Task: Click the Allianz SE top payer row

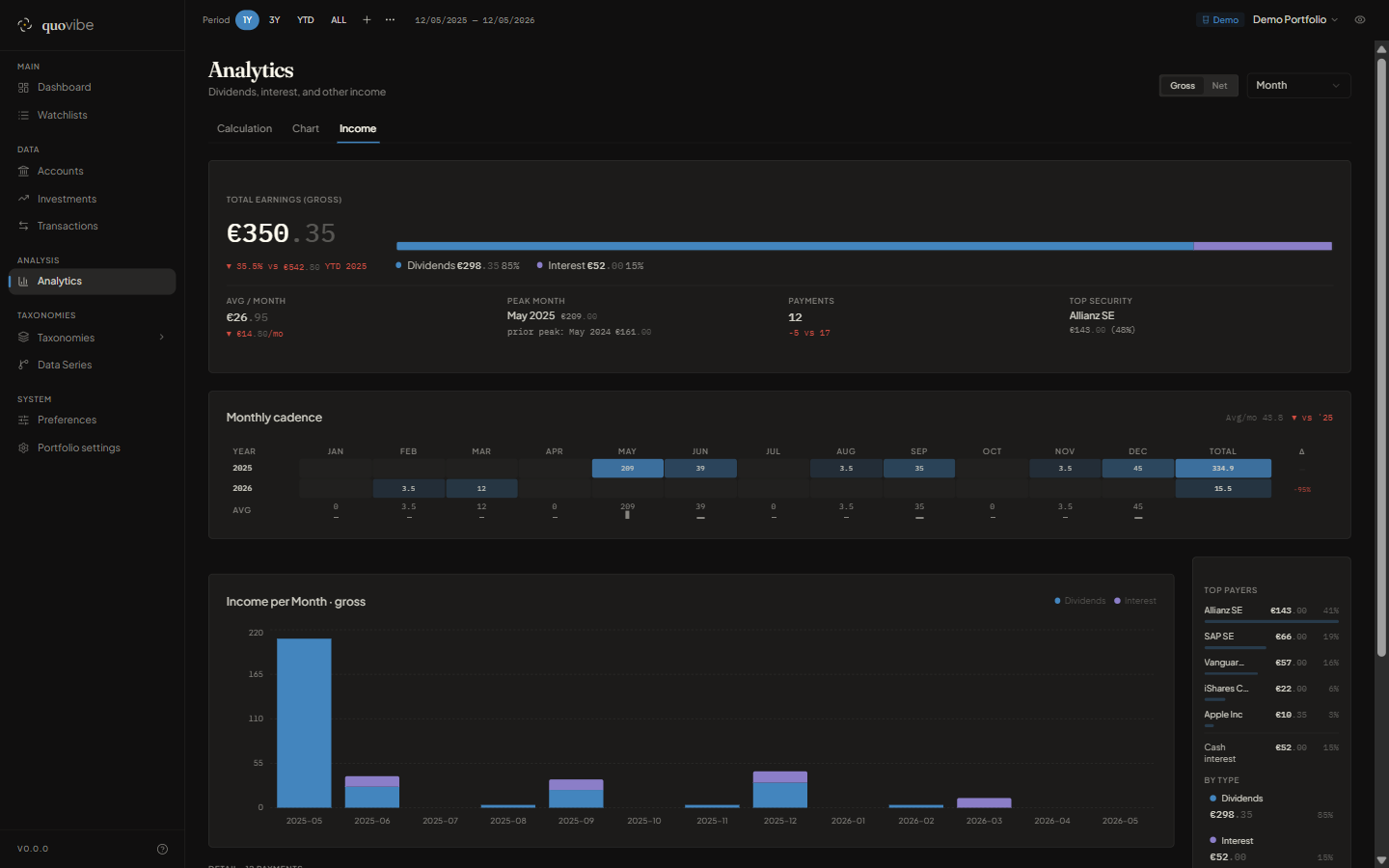Action: 1271,612
